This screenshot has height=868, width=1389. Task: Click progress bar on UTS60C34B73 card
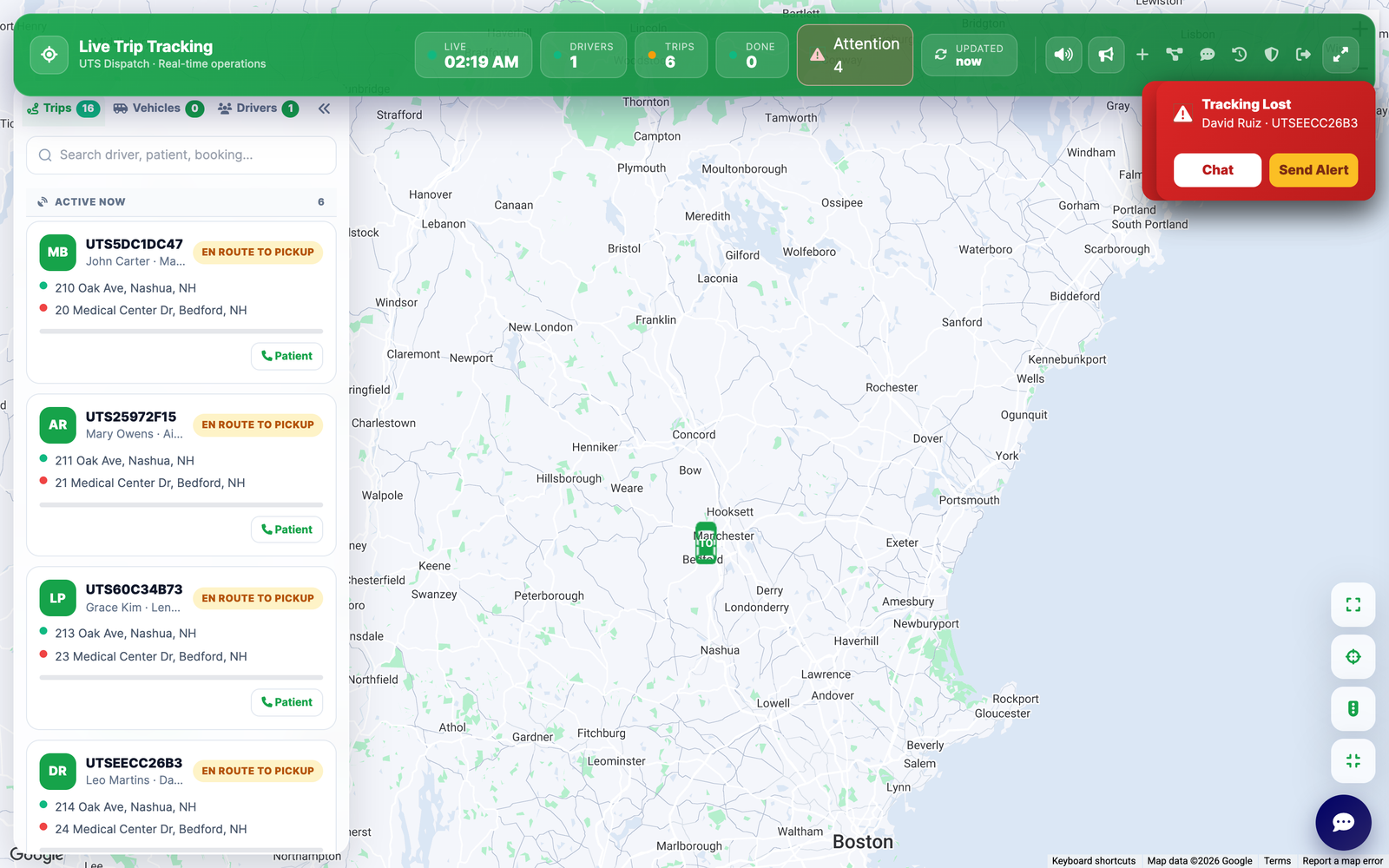[181, 677]
